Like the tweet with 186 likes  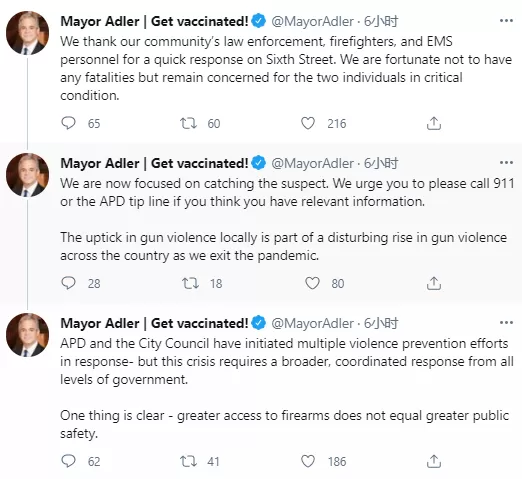[308, 461]
